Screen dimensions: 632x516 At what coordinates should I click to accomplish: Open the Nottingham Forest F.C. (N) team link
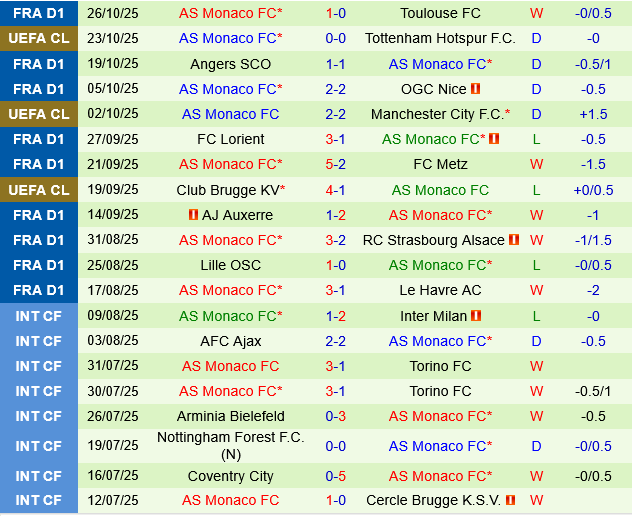[230, 446]
